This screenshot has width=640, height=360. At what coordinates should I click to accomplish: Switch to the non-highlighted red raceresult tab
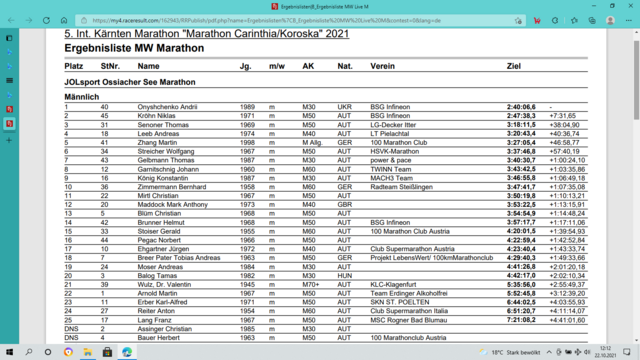[x=9, y=109]
